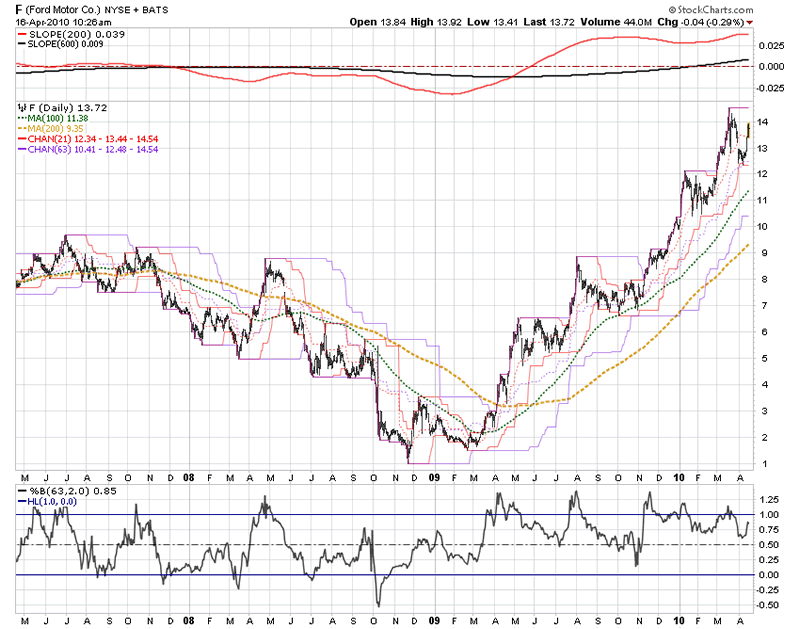The image size is (800, 629).
Task: Click the red CHAN(21) legend line marker
Action: pyautogui.click(x=21, y=138)
